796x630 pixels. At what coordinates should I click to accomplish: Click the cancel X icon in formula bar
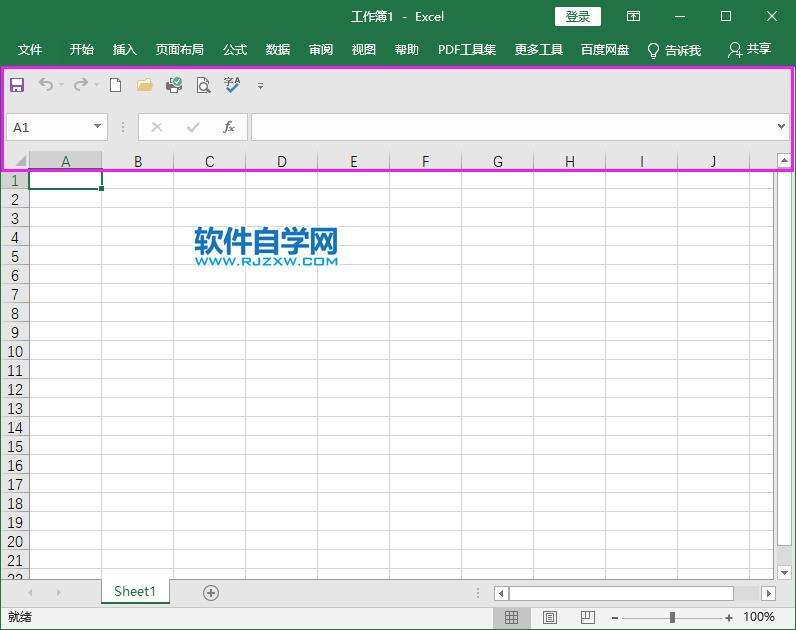coord(157,127)
